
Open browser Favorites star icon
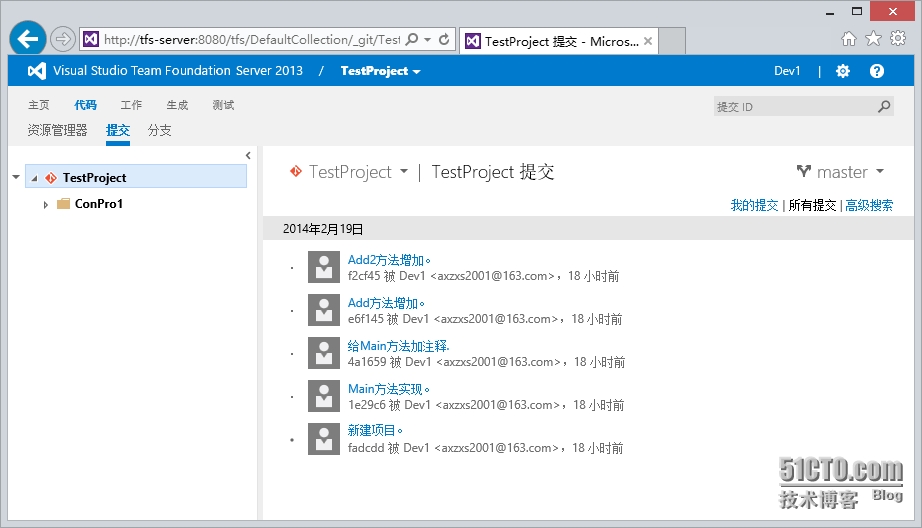click(873, 39)
